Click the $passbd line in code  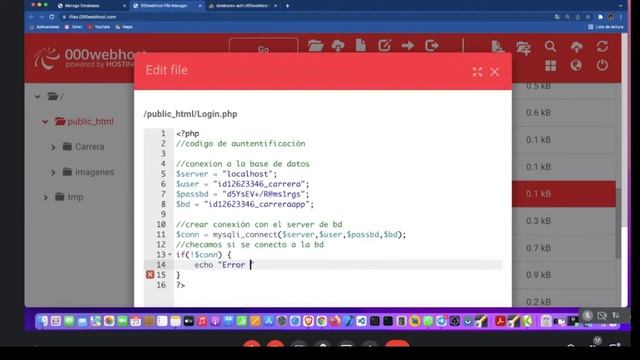pos(243,194)
